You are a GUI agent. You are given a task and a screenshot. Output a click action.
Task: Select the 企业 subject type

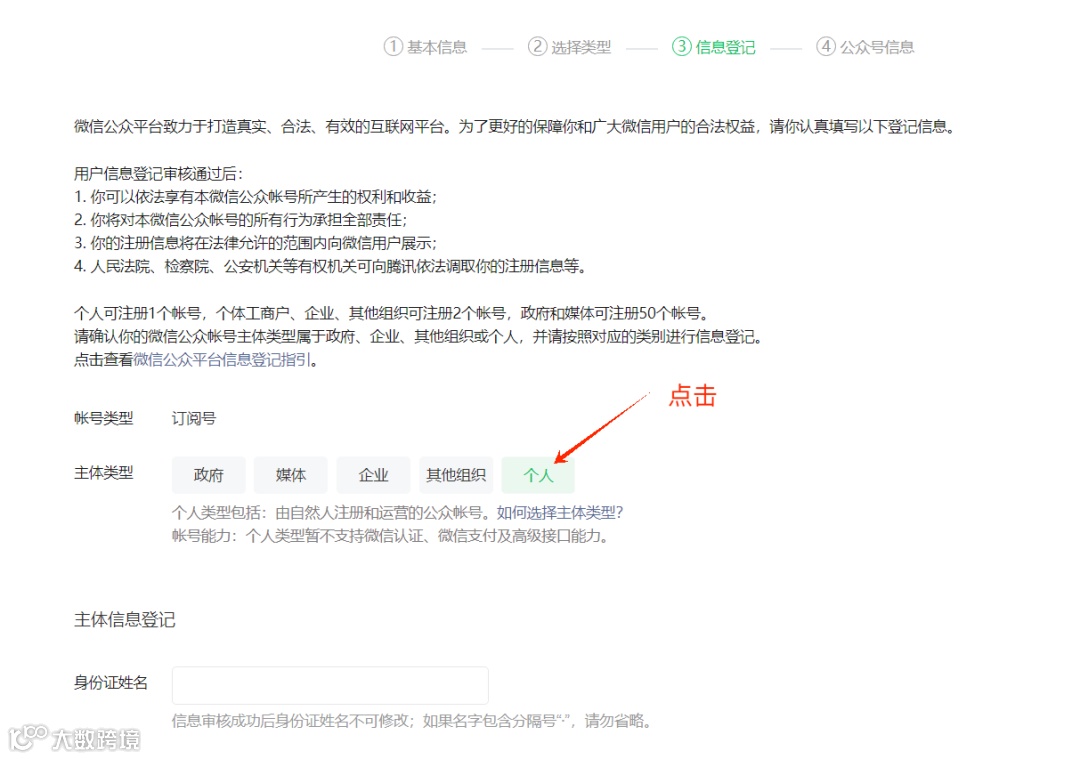click(x=373, y=475)
